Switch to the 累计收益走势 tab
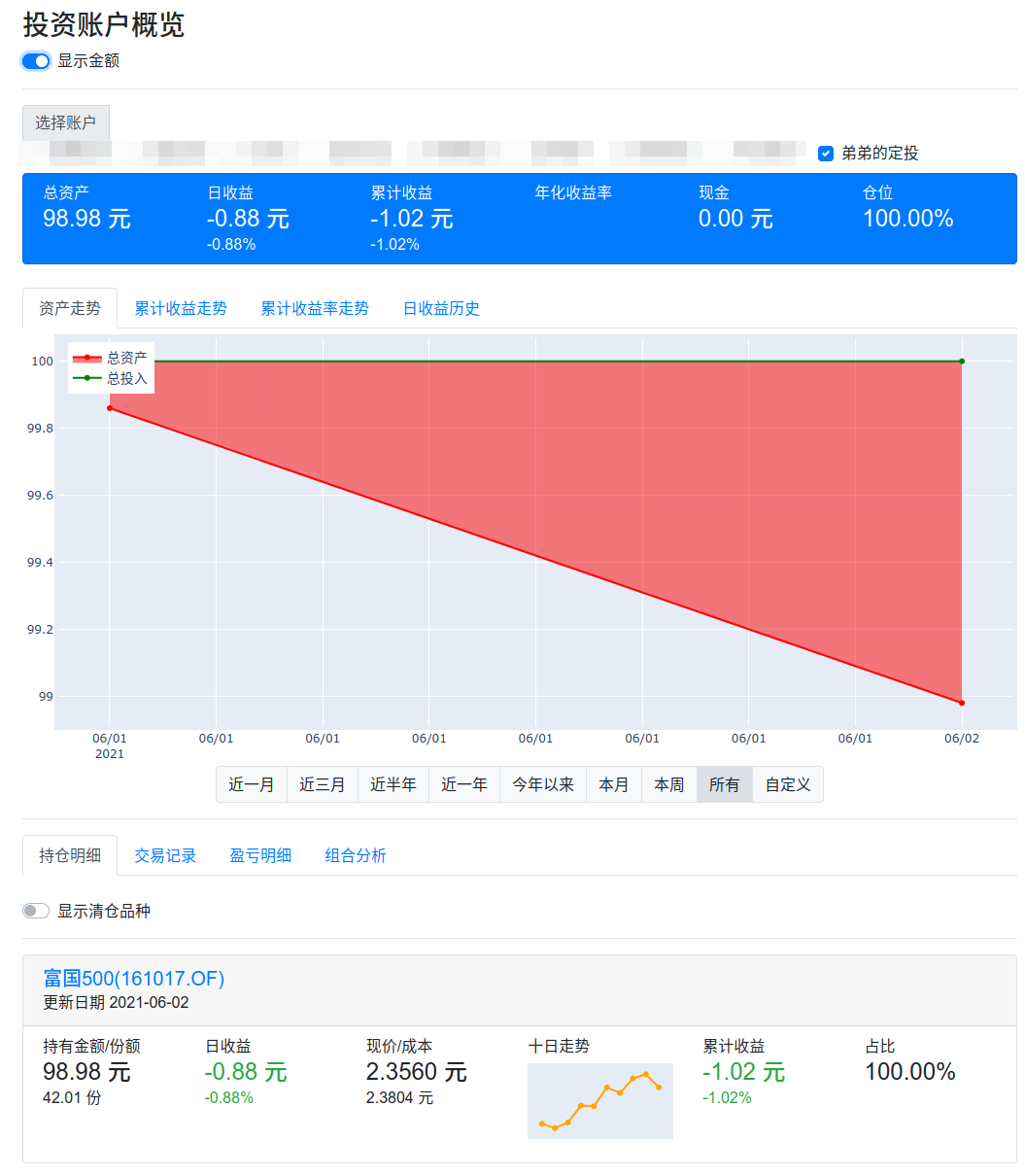Image resolution: width=1025 pixels, height=1176 pixels. pos(181,309)
